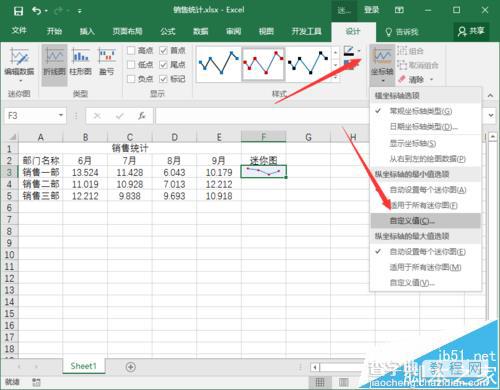
Task: Switch to Normal view in status bar
Action: [x=320, y=382]
